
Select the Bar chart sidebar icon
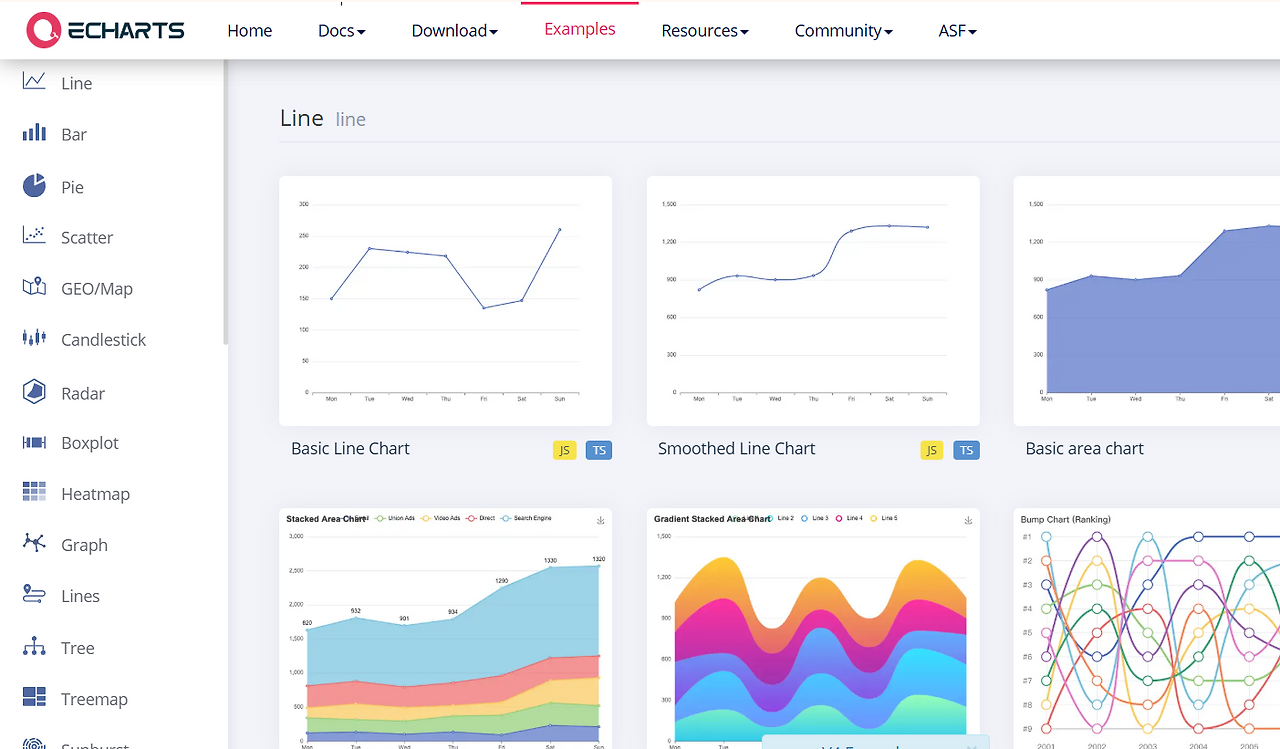click(34, 133)
